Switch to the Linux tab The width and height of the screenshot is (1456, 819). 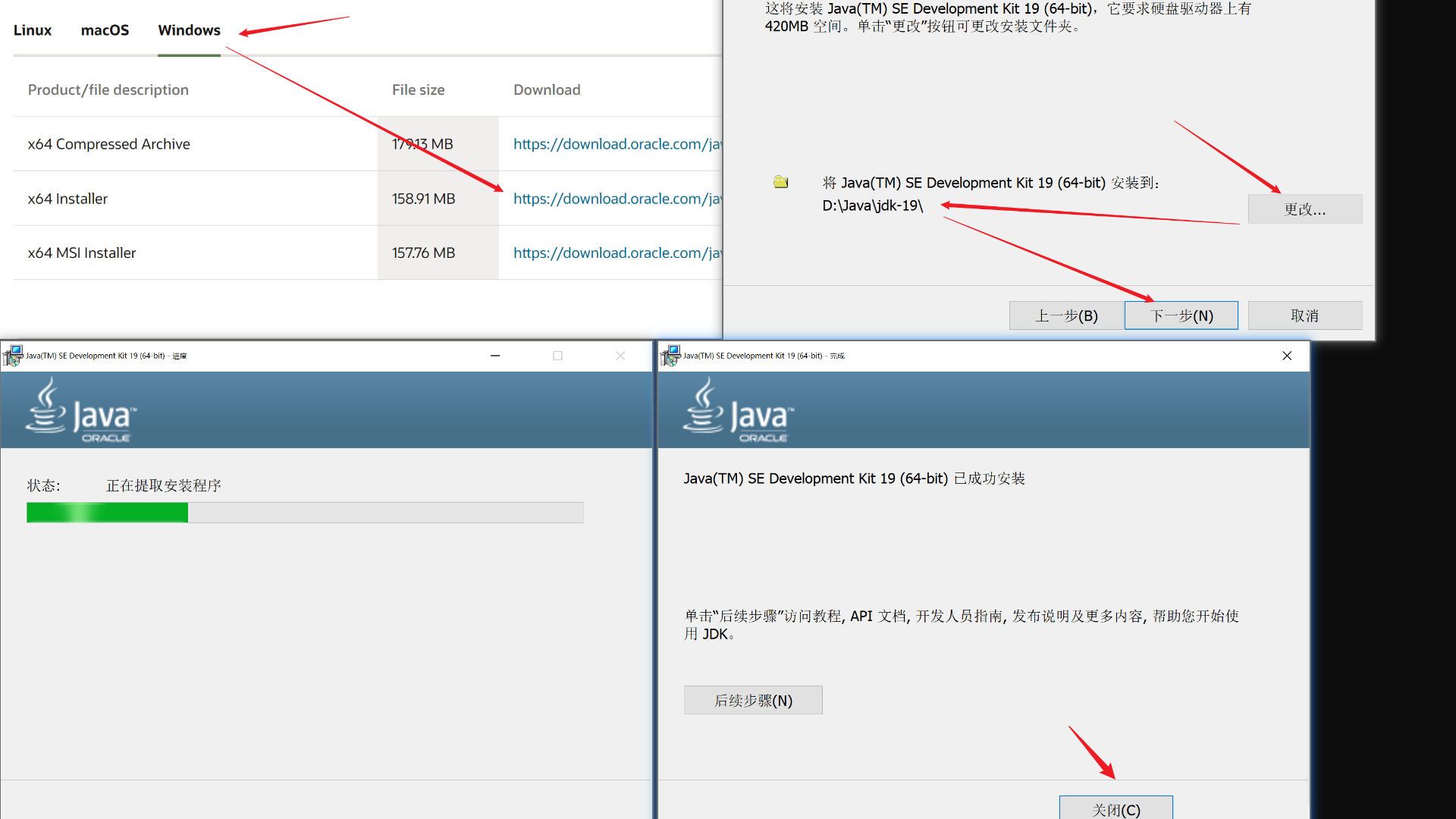[33, 30]
